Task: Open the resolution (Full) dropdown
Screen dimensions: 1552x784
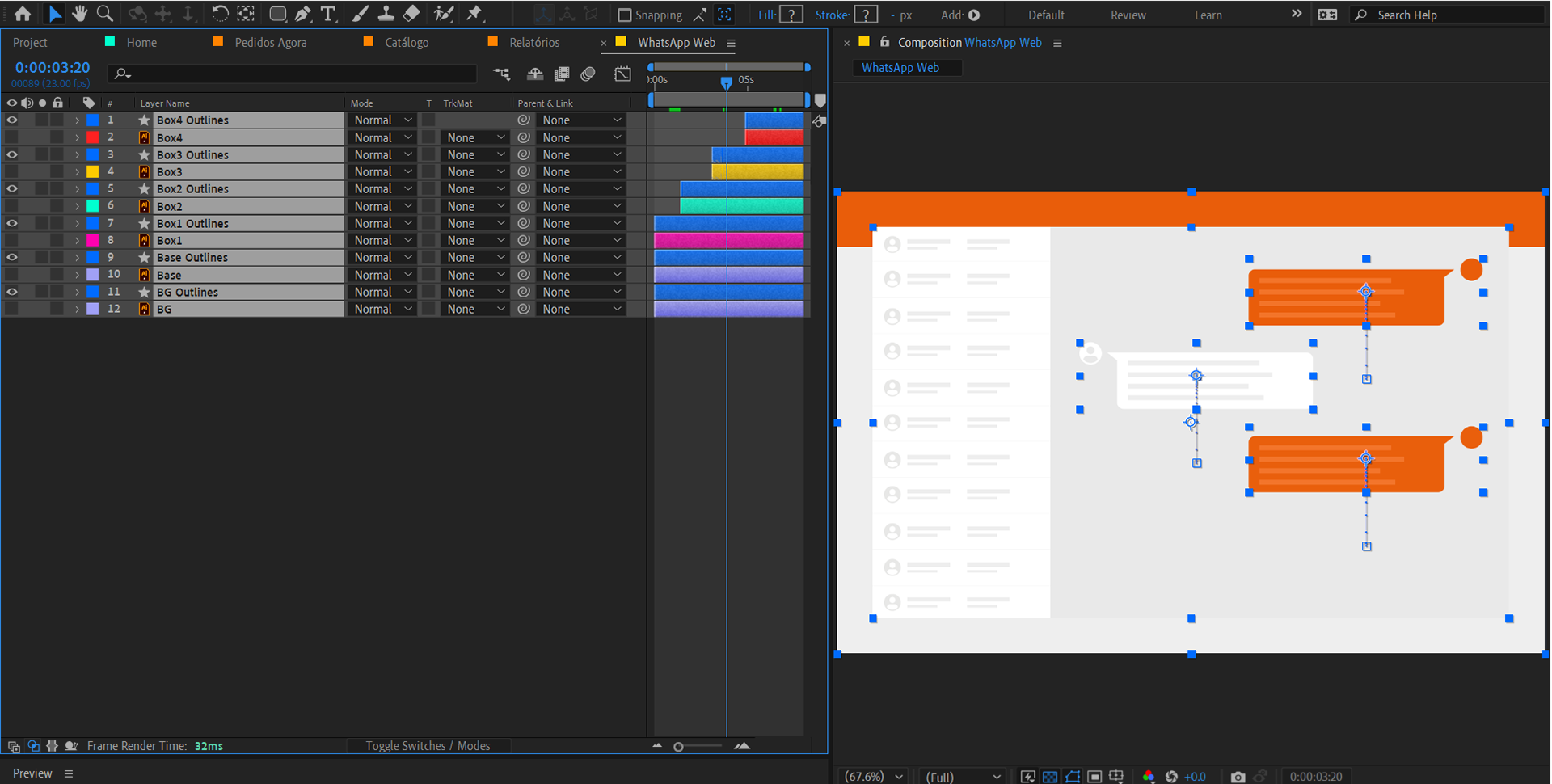Action: pyautogui.click(x=963, y=776)
